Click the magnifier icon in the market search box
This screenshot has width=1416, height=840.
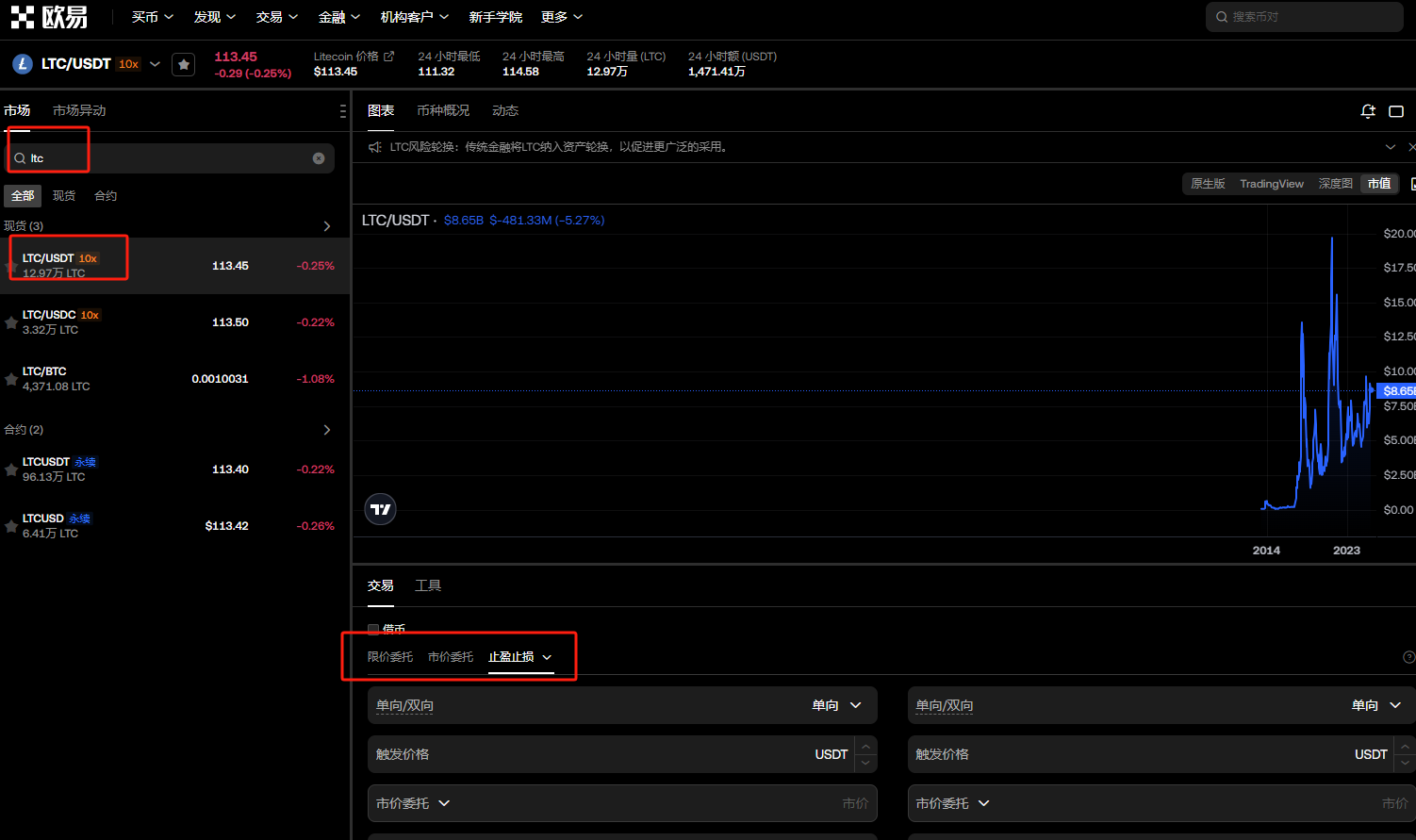19,158
